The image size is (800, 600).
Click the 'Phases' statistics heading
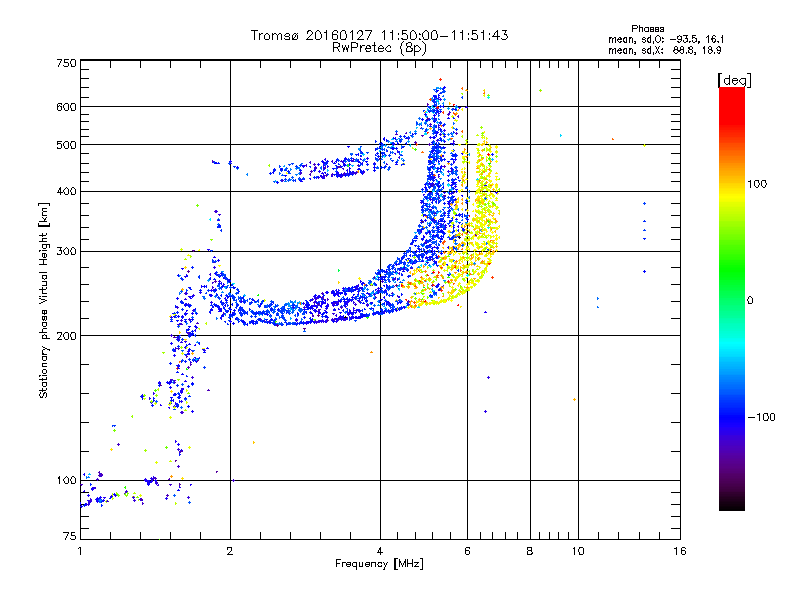click(x=647, y=29)
